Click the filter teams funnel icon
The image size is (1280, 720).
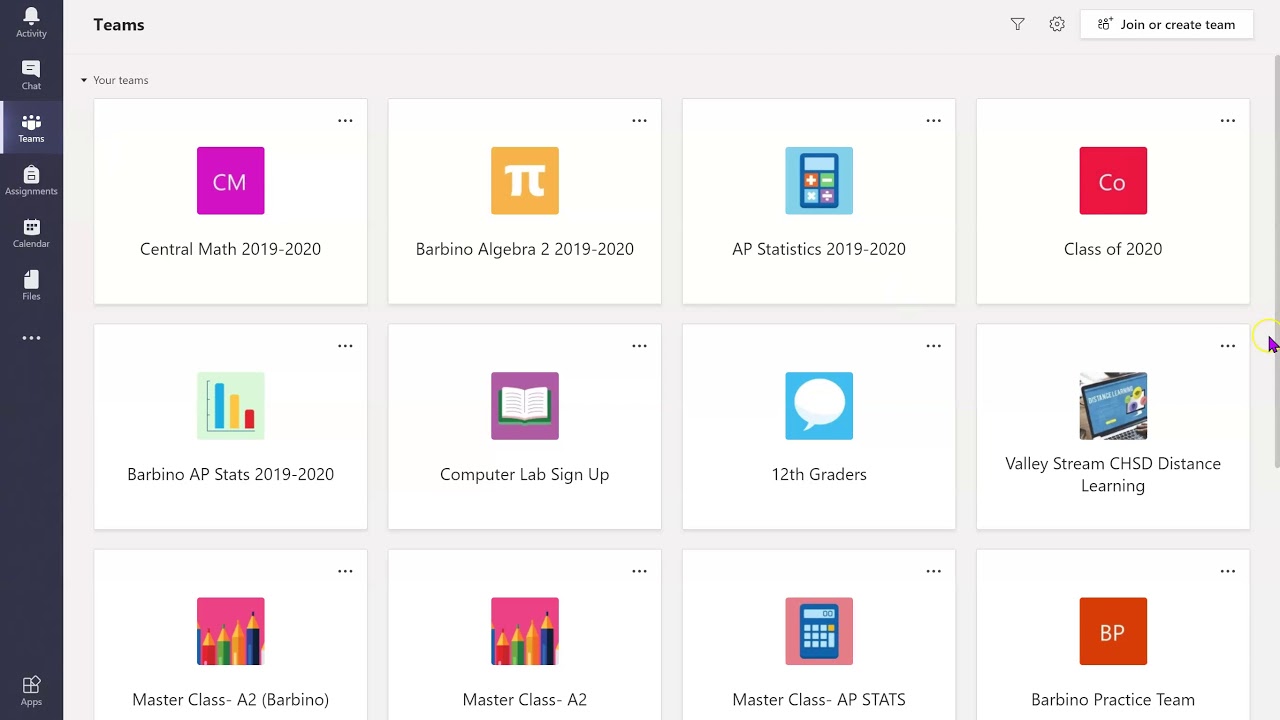(x=1017, y=24)
